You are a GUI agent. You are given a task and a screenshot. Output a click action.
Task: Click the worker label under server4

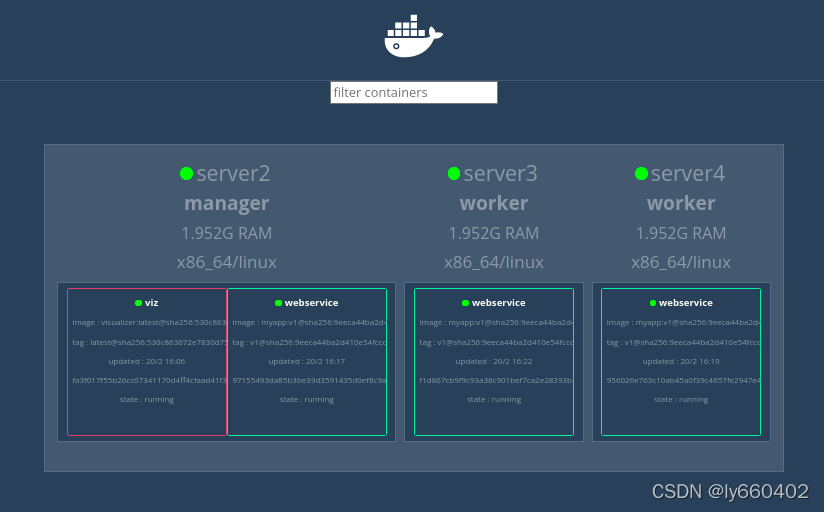(x=681, y=203)
